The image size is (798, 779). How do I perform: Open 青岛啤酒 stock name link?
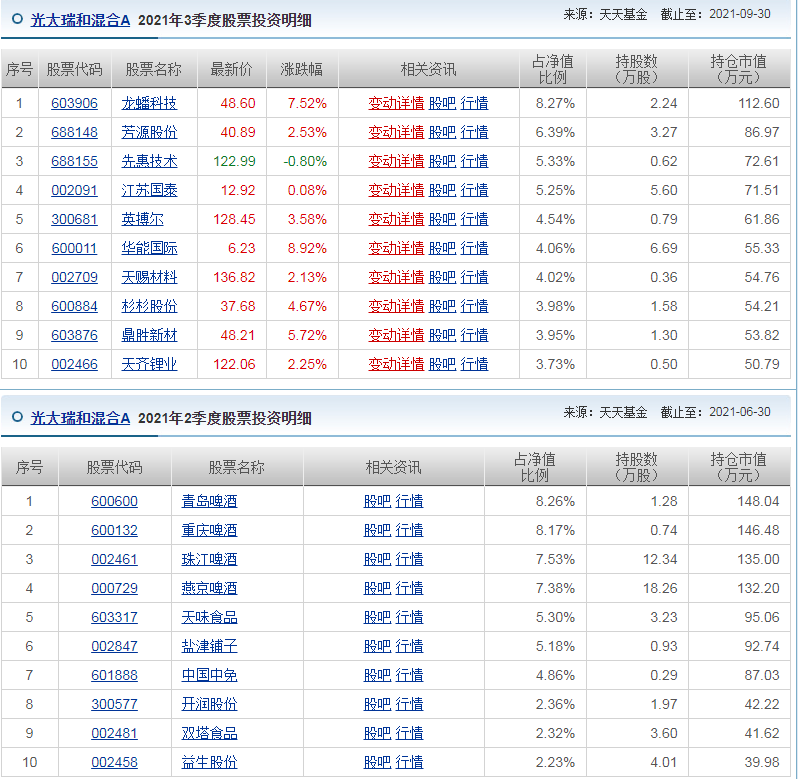(210, 501)
